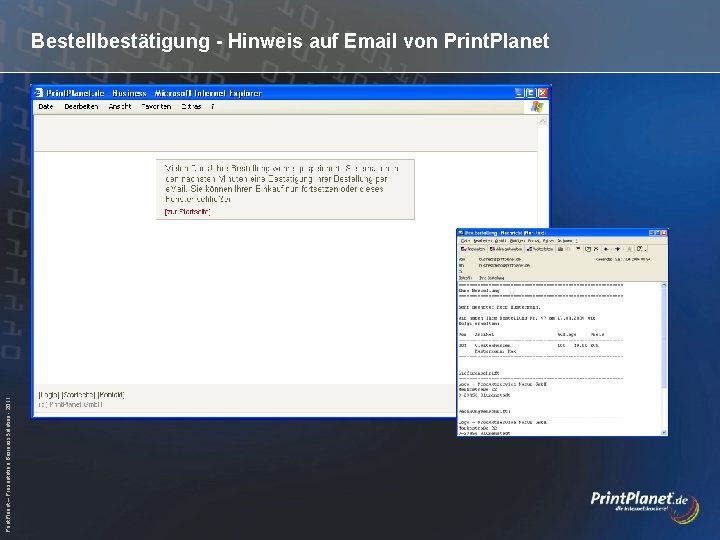Click the previous item arrow in email toolbar

pos(606,249)
